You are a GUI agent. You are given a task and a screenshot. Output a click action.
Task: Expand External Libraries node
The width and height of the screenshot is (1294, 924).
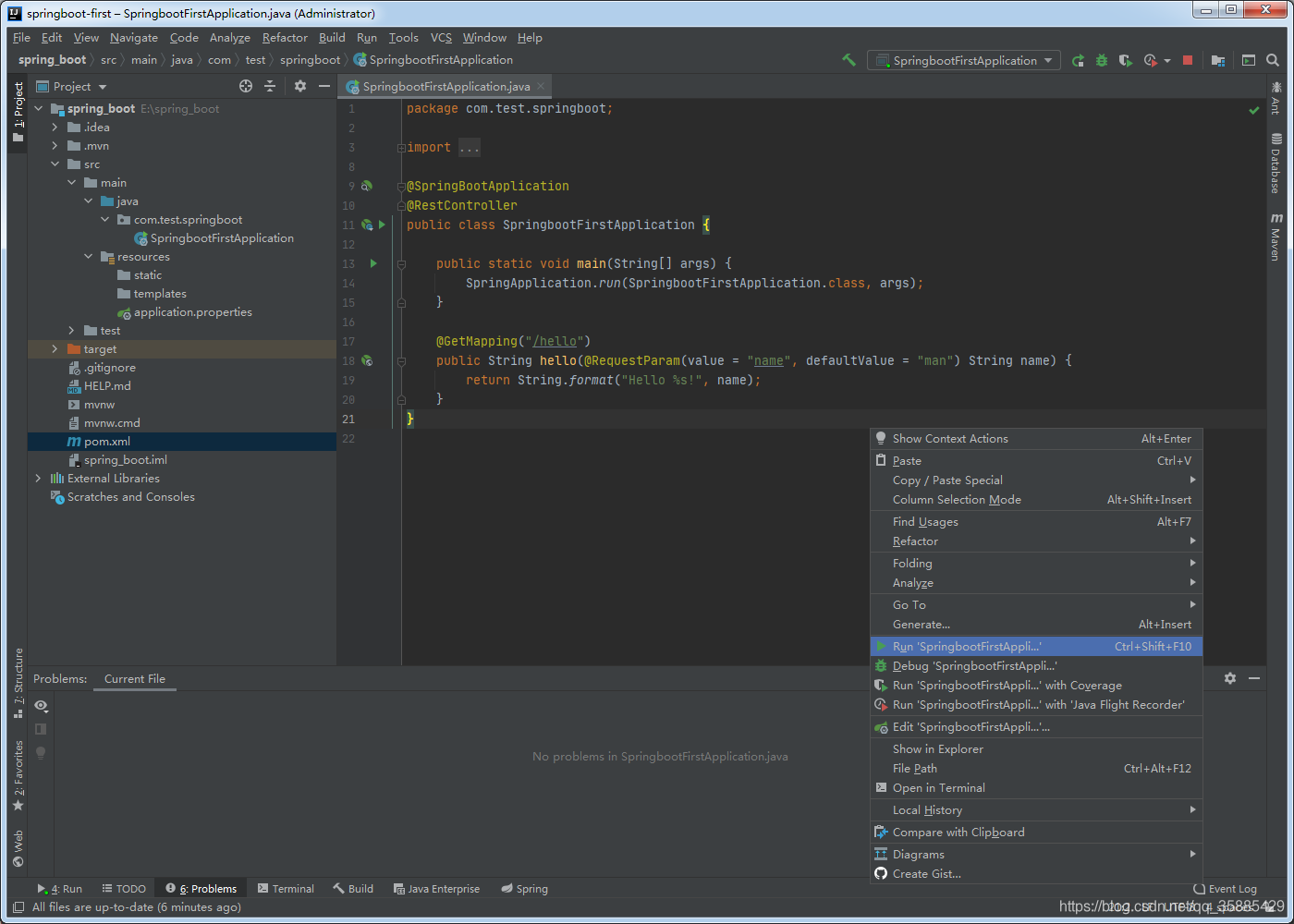(x=39, y=479)
